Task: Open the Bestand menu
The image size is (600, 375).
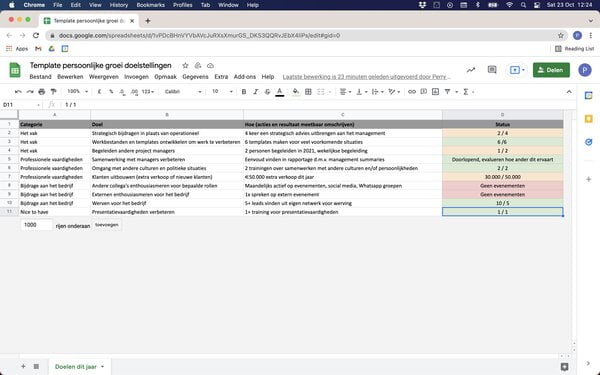Action: click(40, 77)
